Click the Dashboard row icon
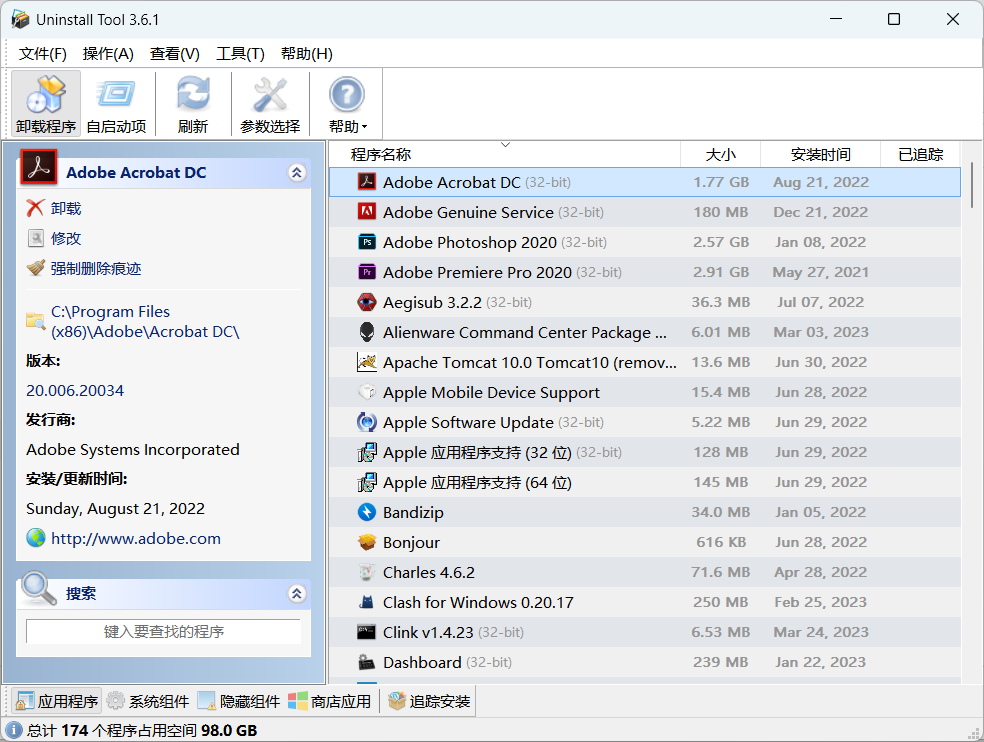Screen dimensions: 984x742 [x=366, y=662]
